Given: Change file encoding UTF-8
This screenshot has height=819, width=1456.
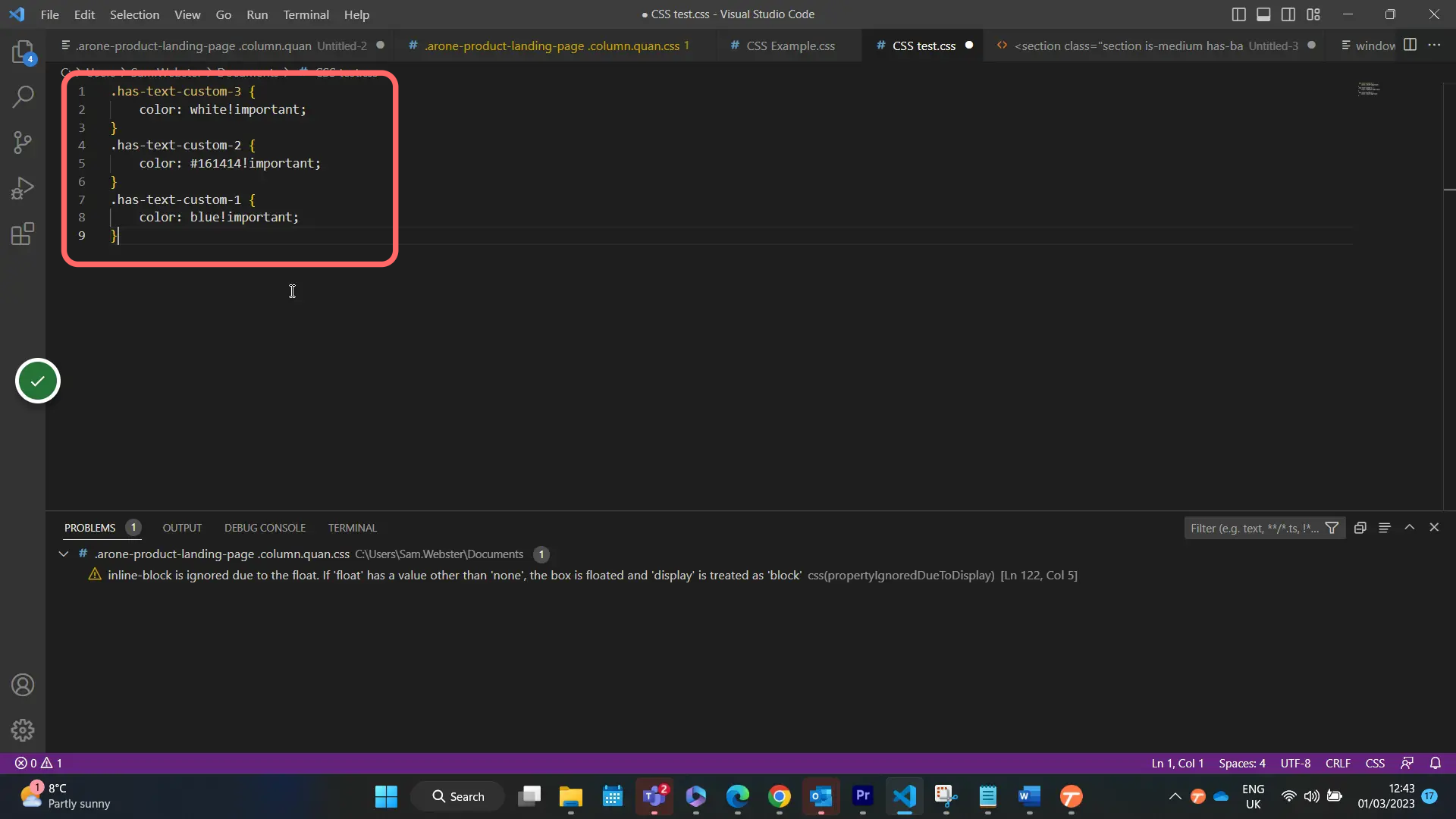Looking at the screenshot, I should click(1295, 764).
